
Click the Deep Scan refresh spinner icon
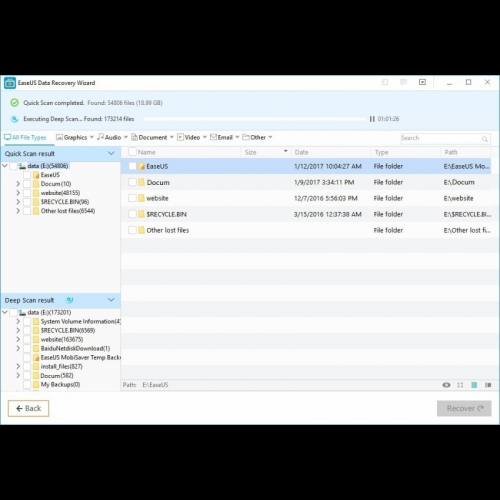(x=69, y=300)
